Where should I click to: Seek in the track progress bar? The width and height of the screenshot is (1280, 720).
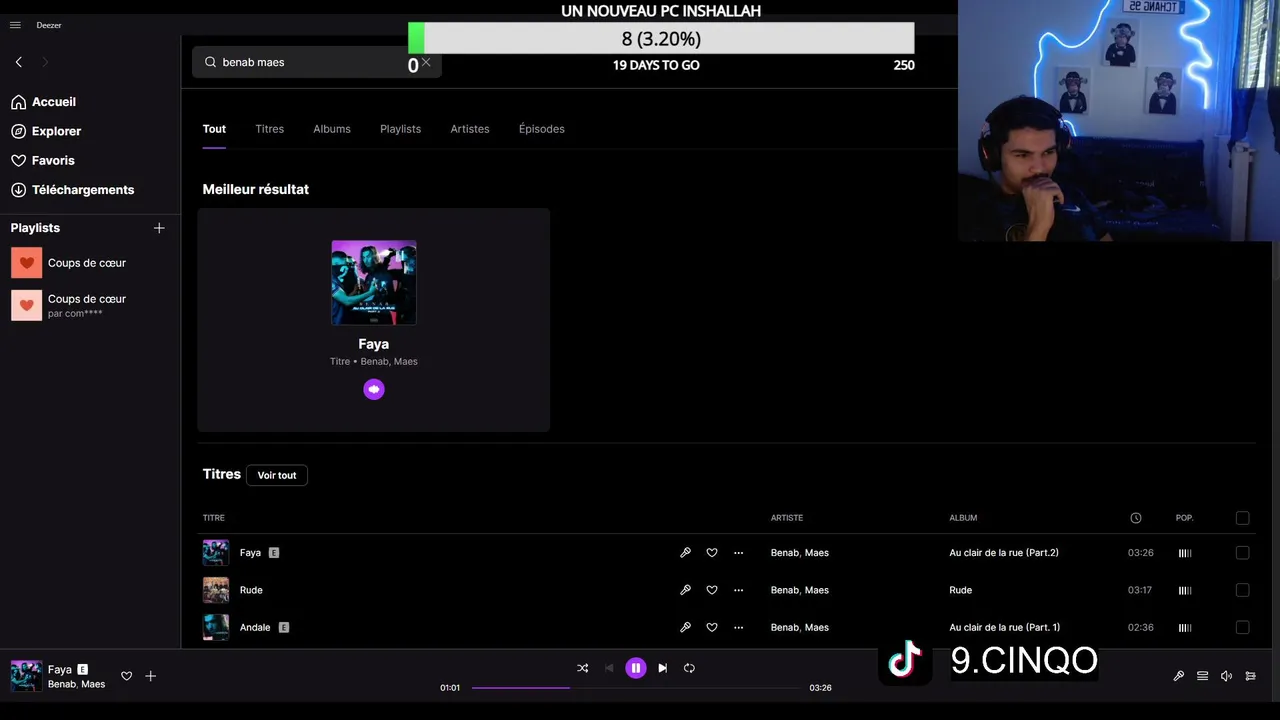[x=636, y=688]
